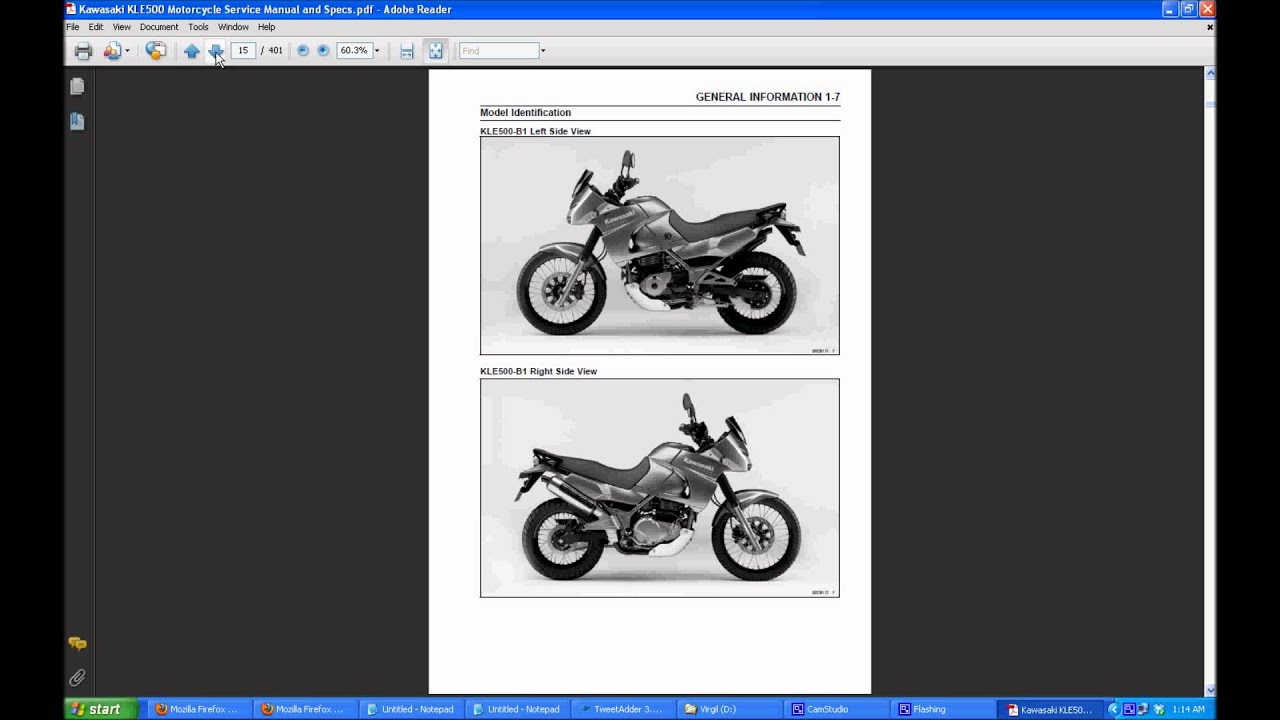
Task: Go to next page with down arrow
Action: point(215,51)
